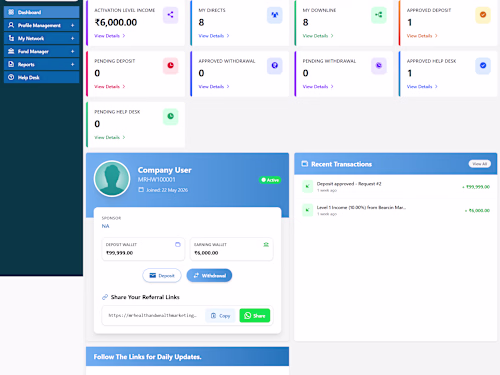
Task: Click the Approved Help Desk check icon
Action: click(x=483, y=65)
